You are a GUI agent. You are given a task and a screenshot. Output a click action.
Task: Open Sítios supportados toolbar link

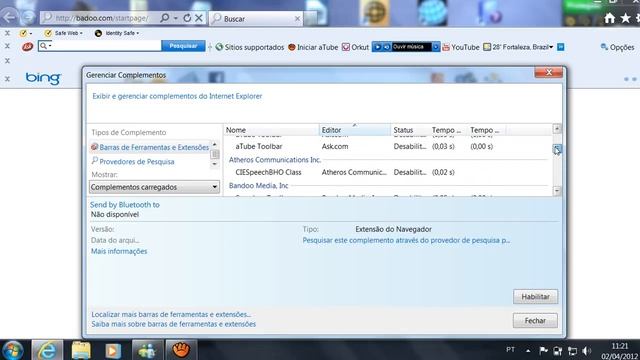[250, 47]
